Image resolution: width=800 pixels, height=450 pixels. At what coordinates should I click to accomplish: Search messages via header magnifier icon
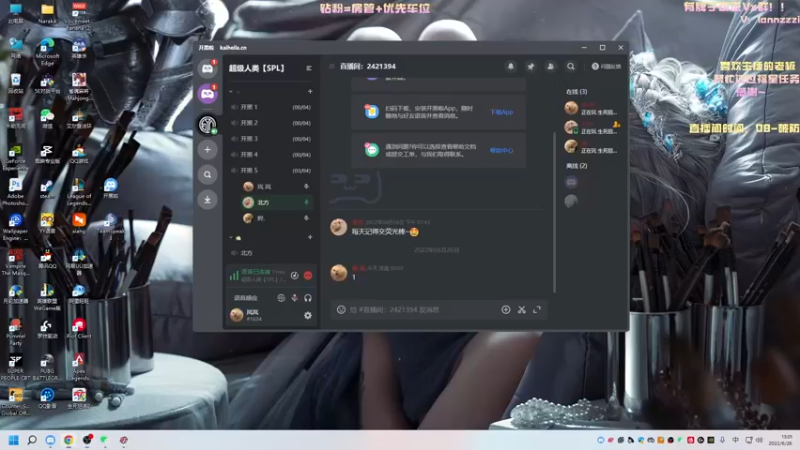coord(570,66)
